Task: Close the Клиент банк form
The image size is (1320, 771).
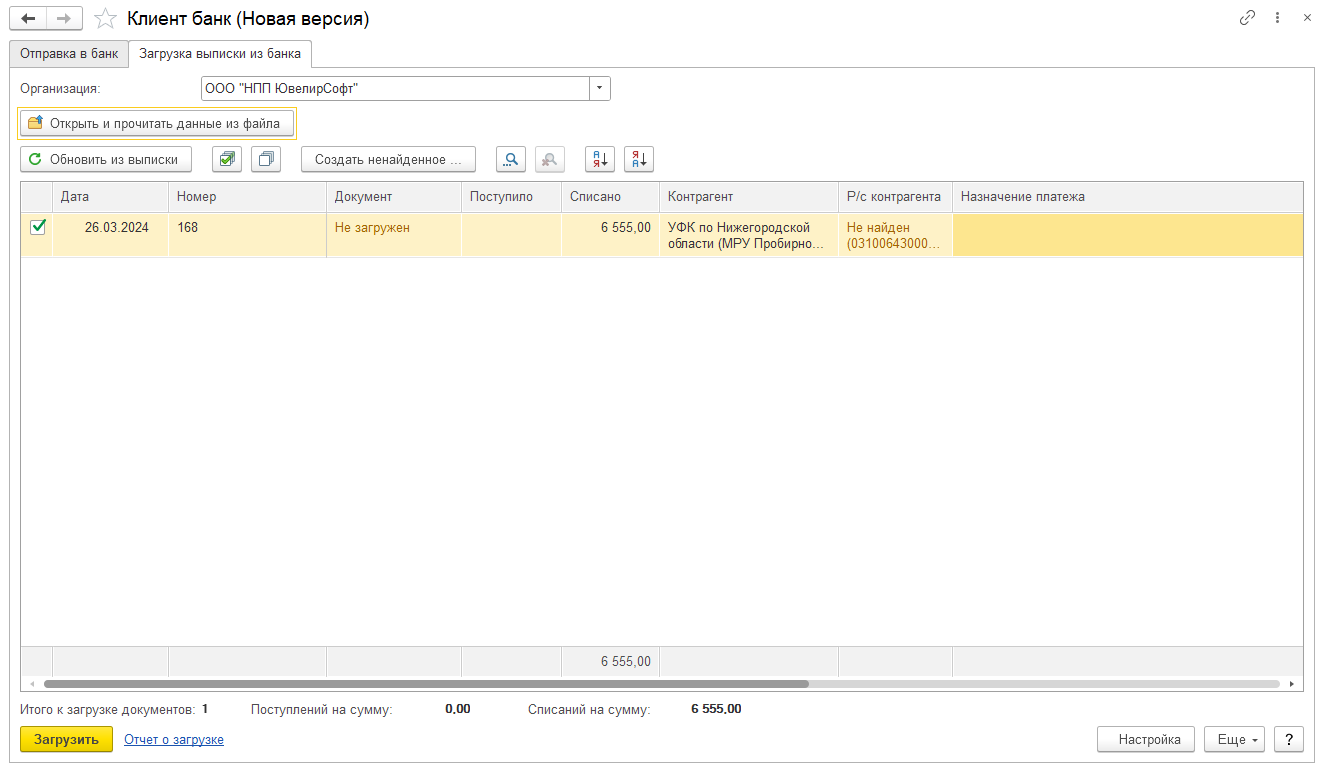Action: point(1307,18)
